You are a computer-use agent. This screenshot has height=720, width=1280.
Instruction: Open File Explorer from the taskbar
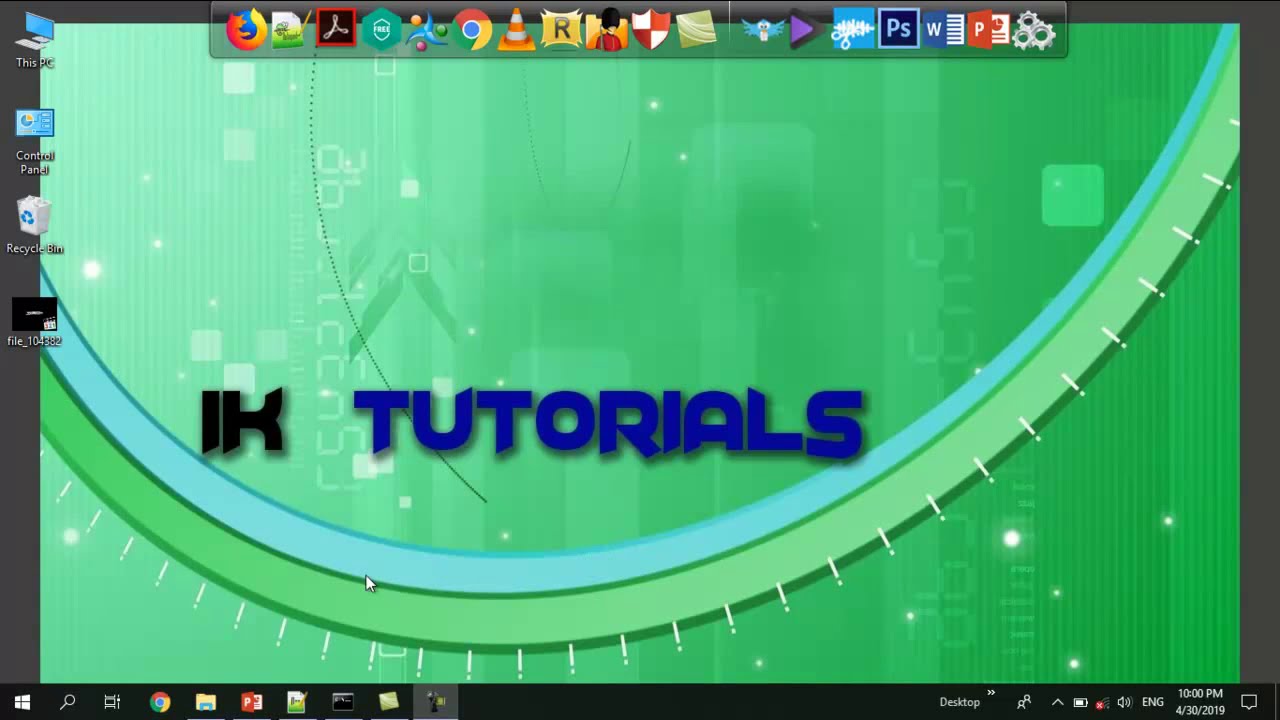click(x=206, y=702)
